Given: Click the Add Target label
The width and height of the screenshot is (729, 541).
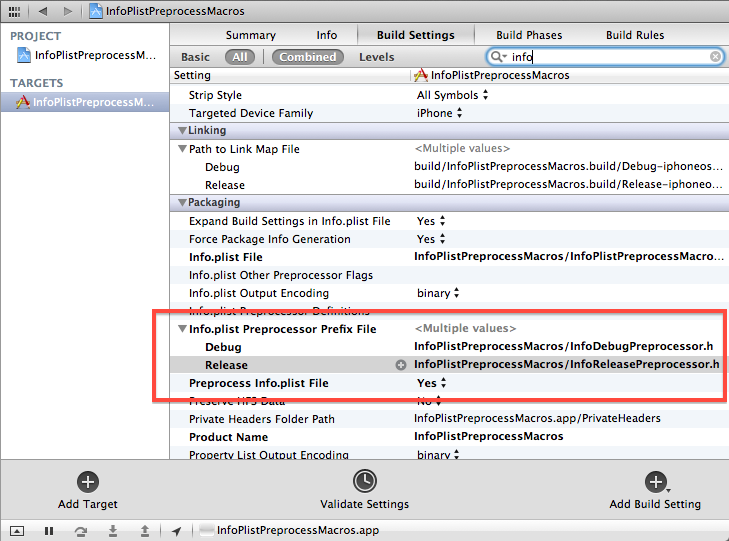Looking at the screenshot, I should (88, 504).
